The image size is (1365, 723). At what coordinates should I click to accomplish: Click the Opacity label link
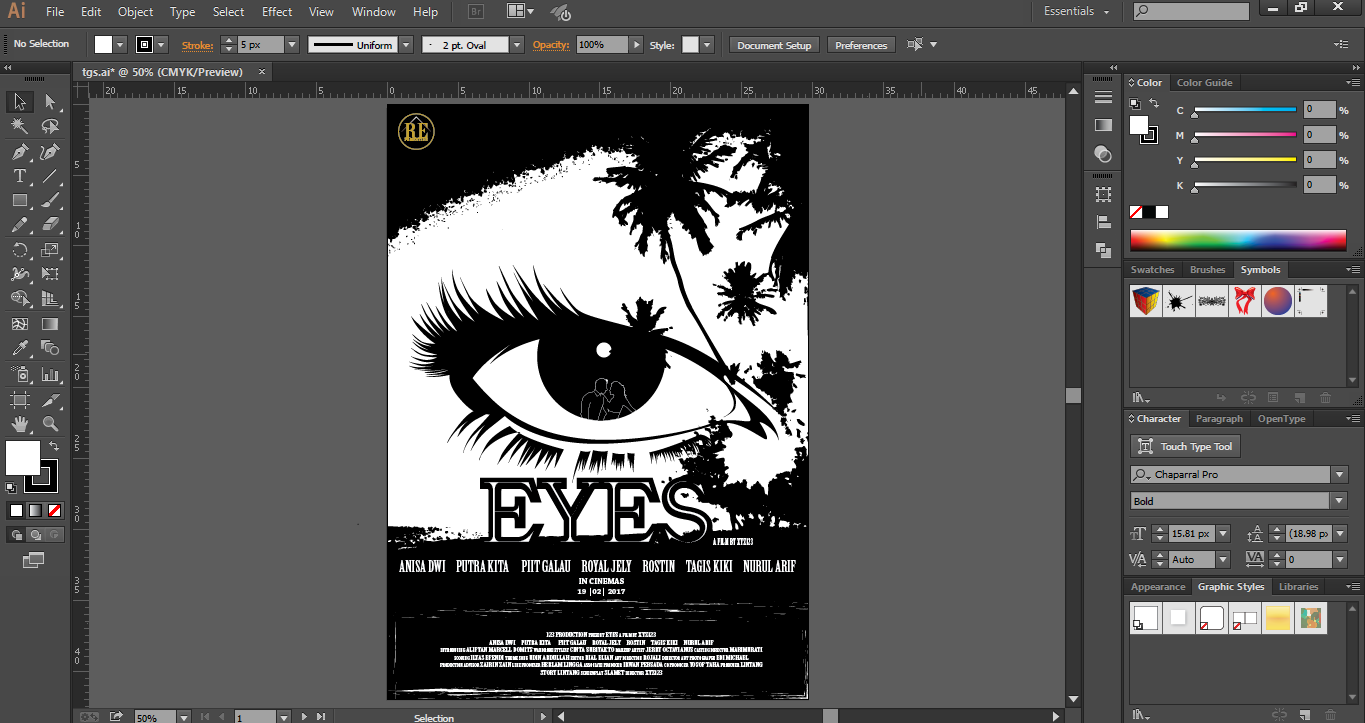[550, 45]
